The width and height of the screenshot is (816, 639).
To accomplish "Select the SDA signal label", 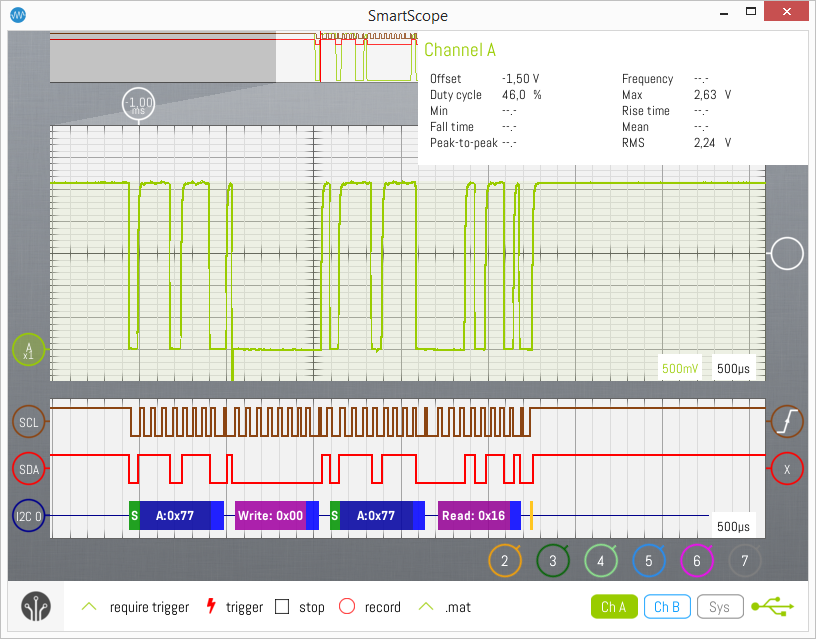I will 28,468.
